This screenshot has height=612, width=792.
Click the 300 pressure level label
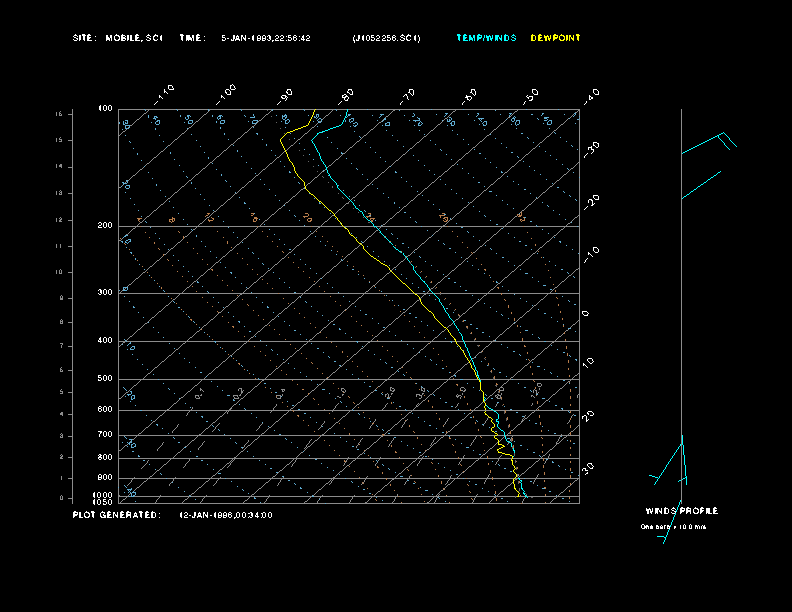tap(105, 293)
